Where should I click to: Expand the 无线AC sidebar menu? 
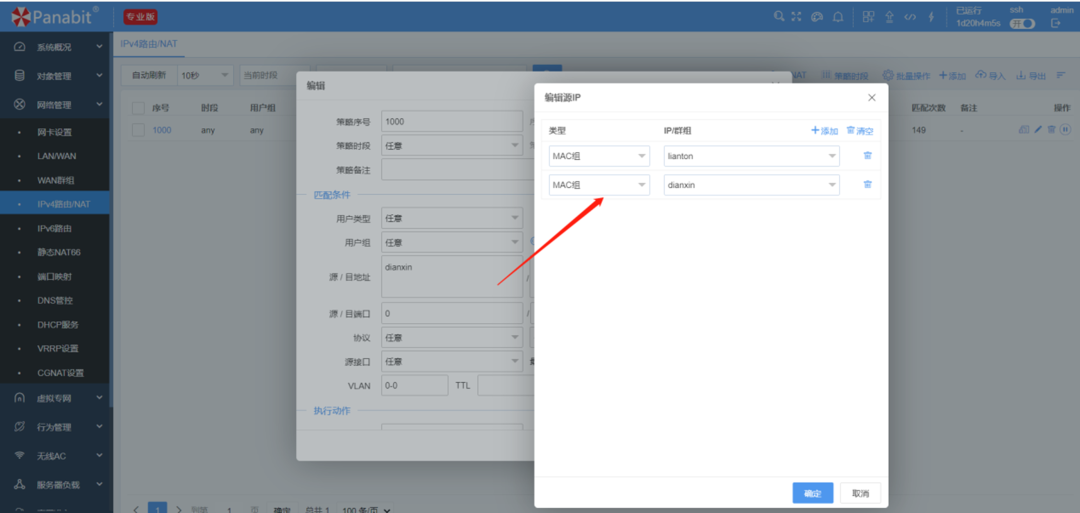click(56, 456)
